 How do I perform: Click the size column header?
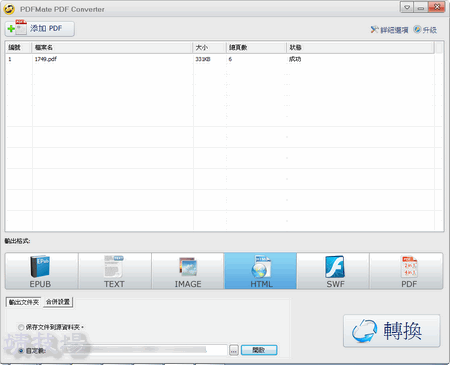209,48
